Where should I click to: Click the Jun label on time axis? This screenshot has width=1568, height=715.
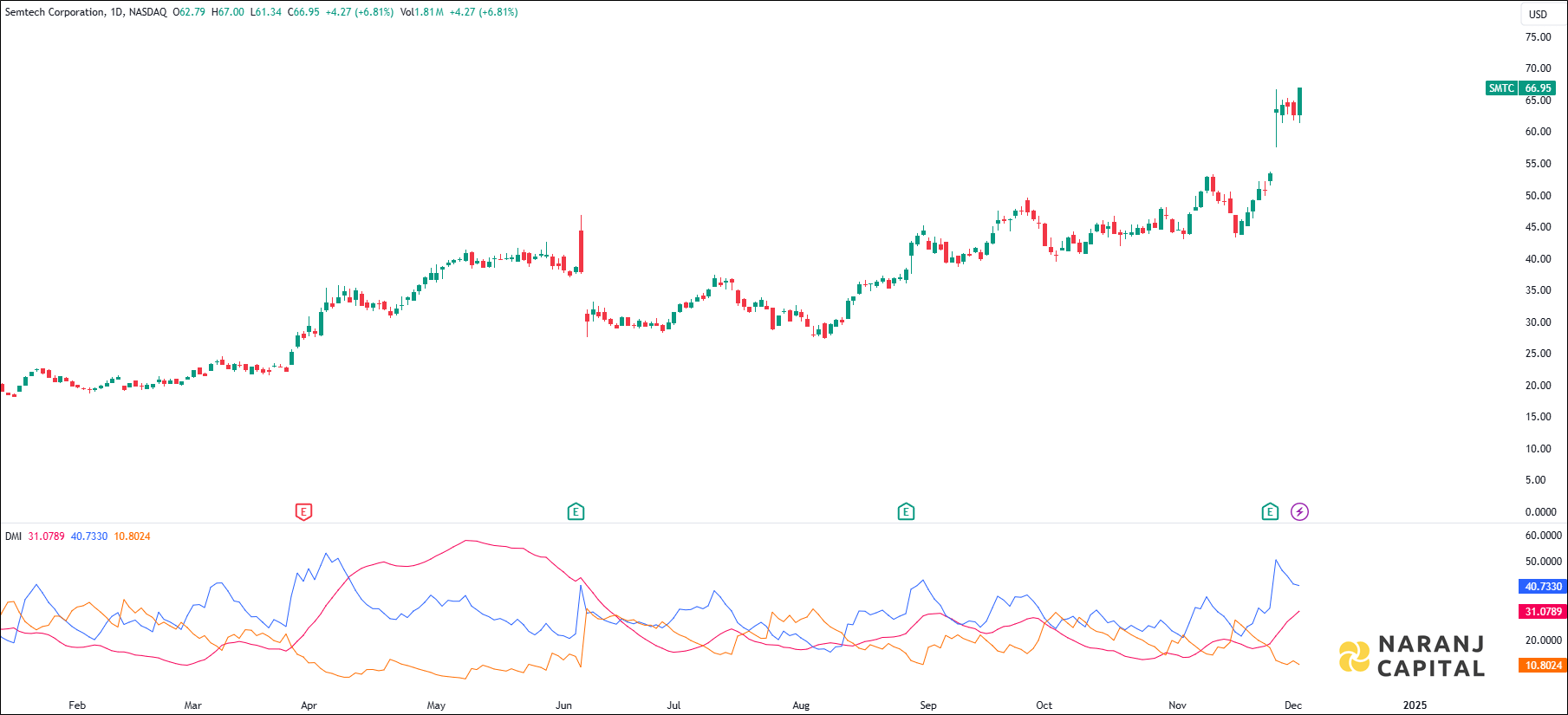point(563,705)
